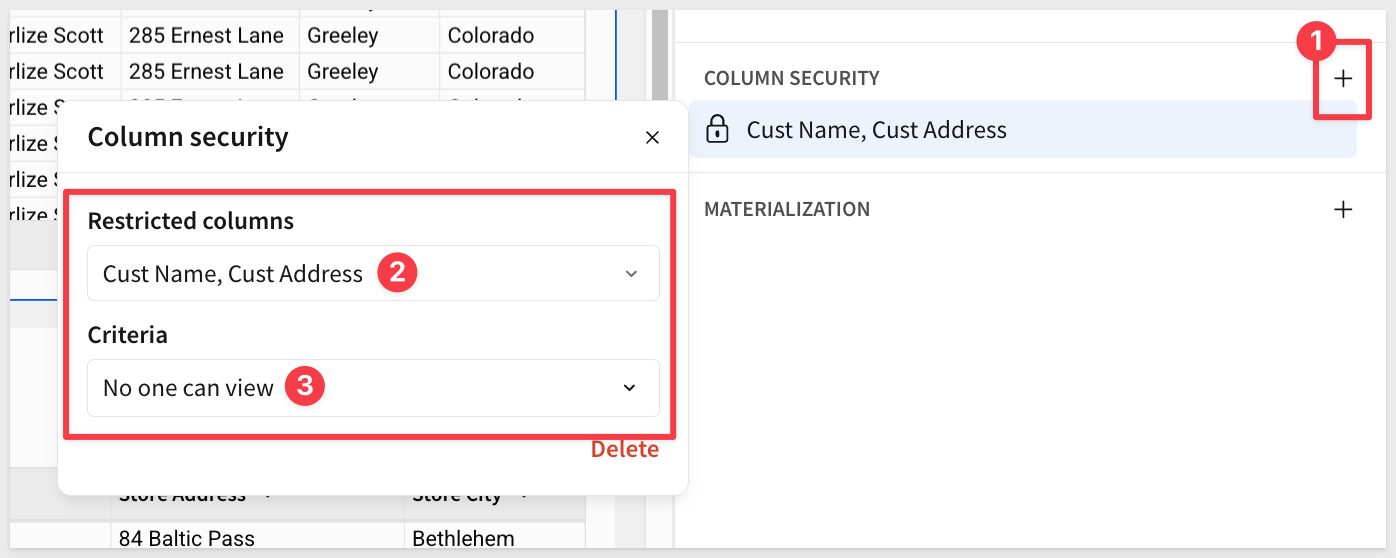Click the upper Greeley cell

343,36
